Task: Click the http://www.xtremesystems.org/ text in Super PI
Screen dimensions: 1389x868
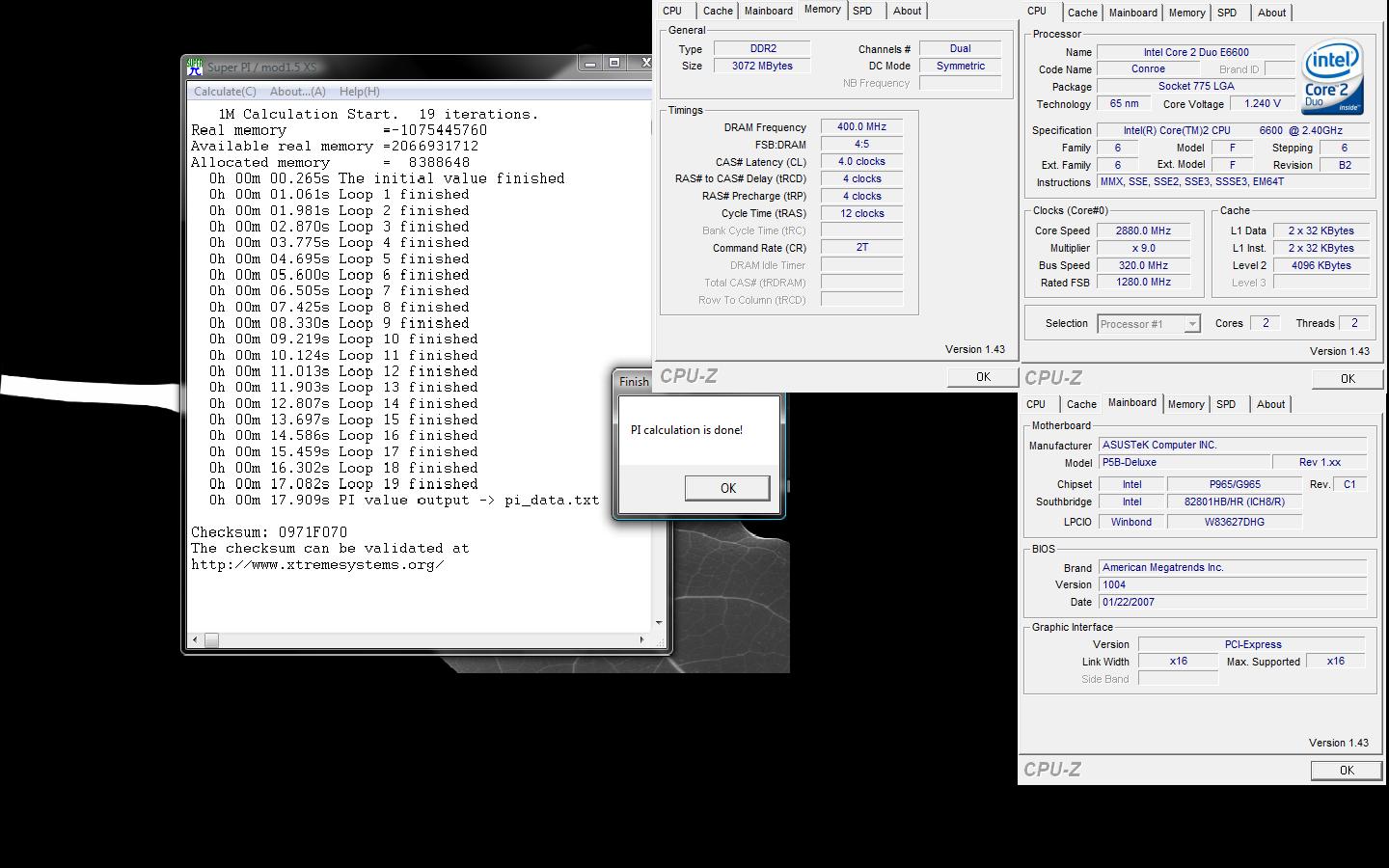Action: tap(317, 565)
